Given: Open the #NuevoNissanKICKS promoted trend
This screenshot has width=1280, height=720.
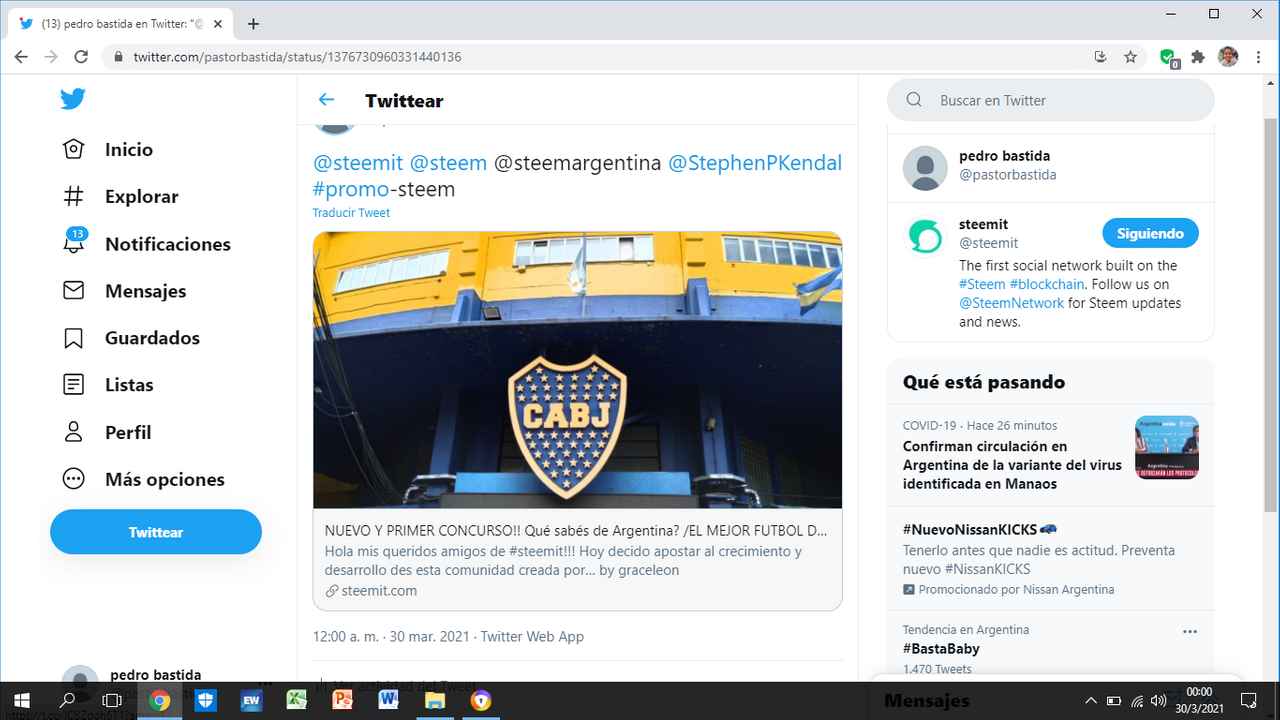Looking at the screenshot, I should pyautogui.click(x=1050, y=559).
